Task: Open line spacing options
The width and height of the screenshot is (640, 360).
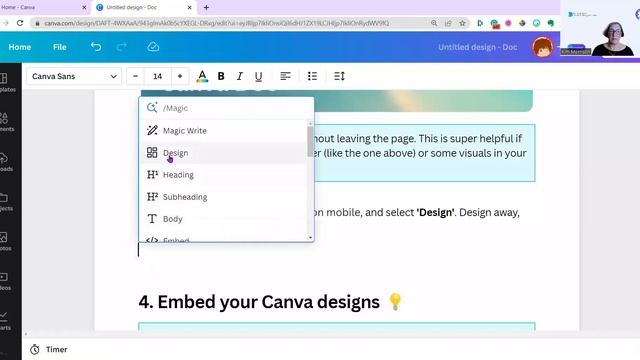Action: pos(339,76)
